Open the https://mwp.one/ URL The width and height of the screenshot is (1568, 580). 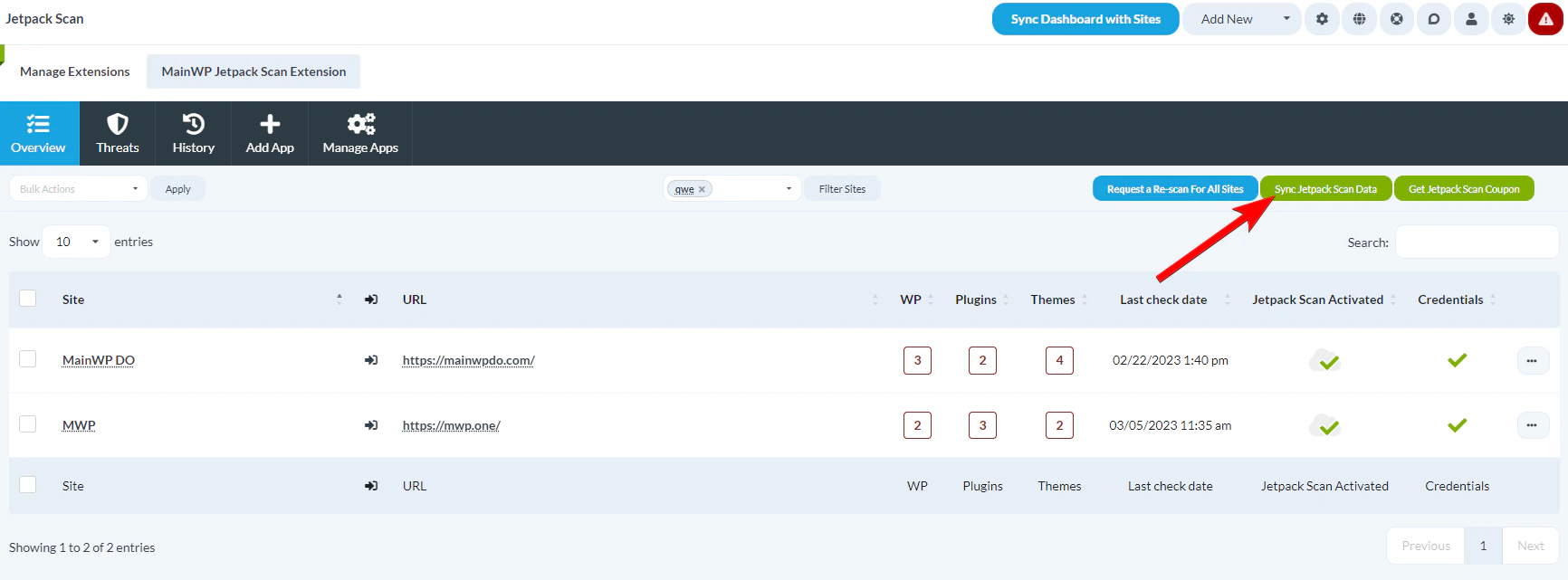[452, 425]
